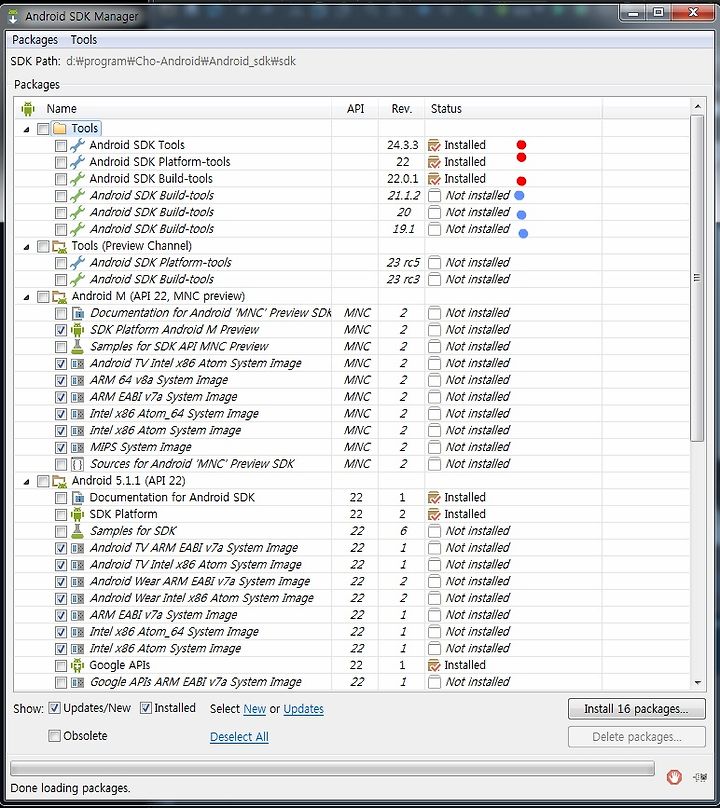Viewport: 720px width, 808px height.
Task: Uncheck Intel x86 Atom_64 System Image MNC
Action: click(61, 414)
